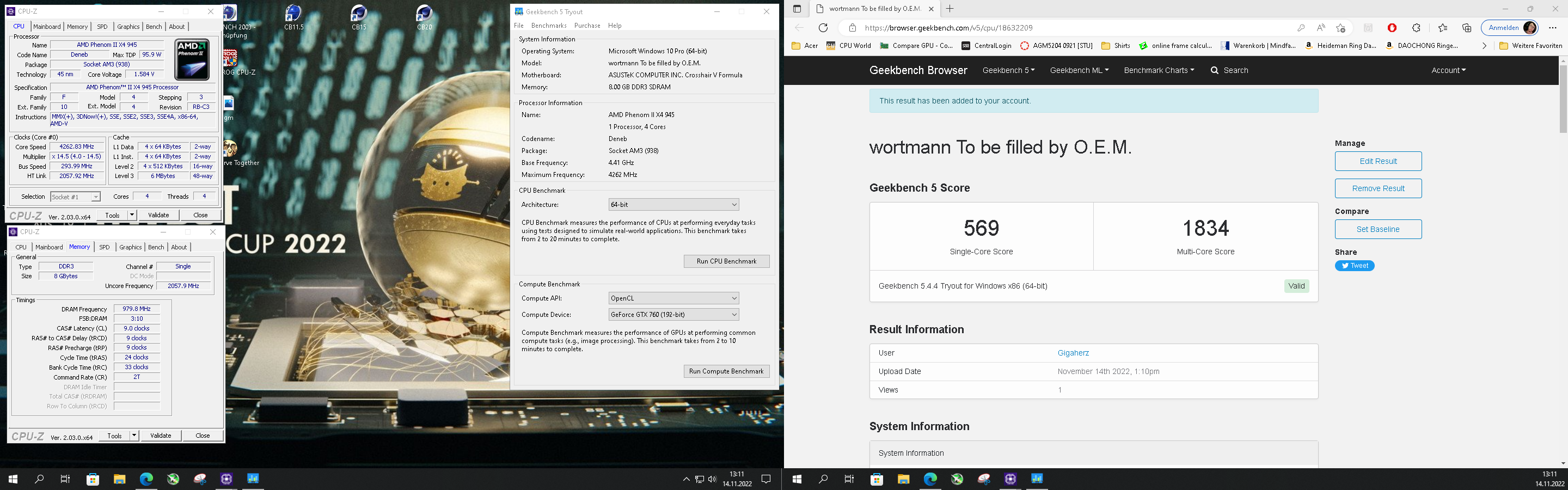Viewport: 1568px width, 490px height.
Task: Open CPU World bookmark
Action: tap(849, 46)
